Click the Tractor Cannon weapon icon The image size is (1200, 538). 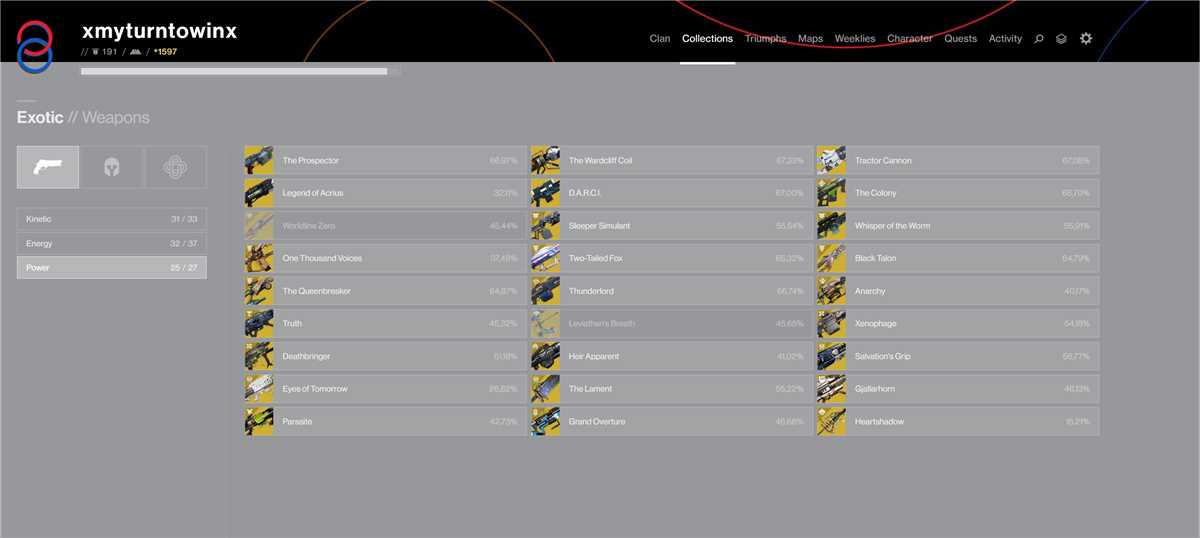[x=832, y=161]
